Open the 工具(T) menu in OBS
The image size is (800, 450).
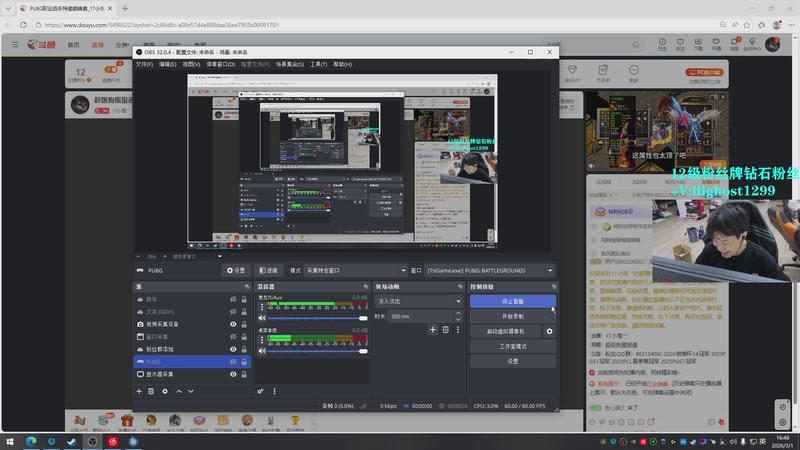[x=318, y=64]
